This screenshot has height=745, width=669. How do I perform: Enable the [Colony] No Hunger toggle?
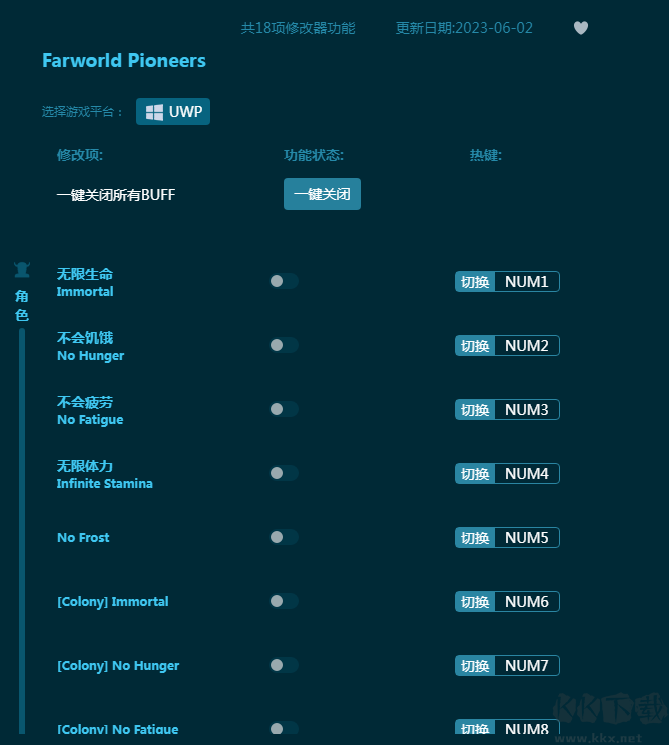[x=284, y=665]
